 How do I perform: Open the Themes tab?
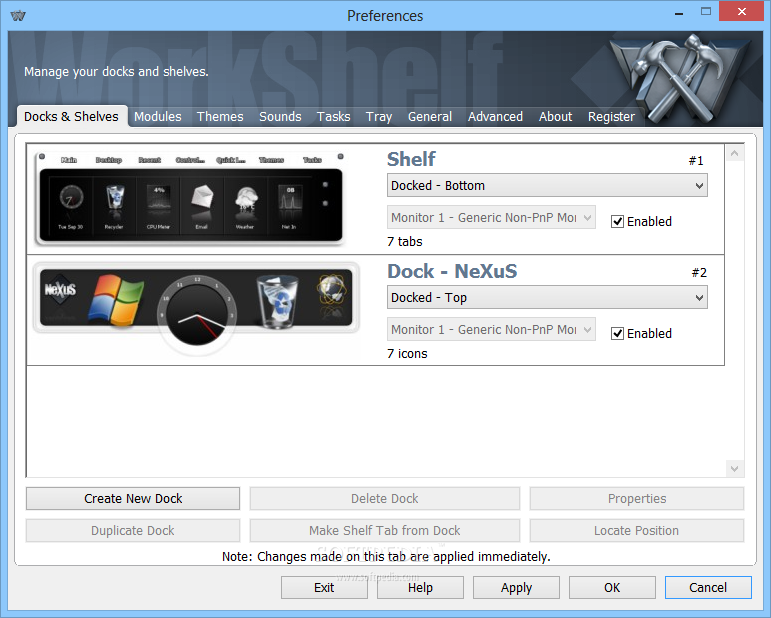pos(220,117)
